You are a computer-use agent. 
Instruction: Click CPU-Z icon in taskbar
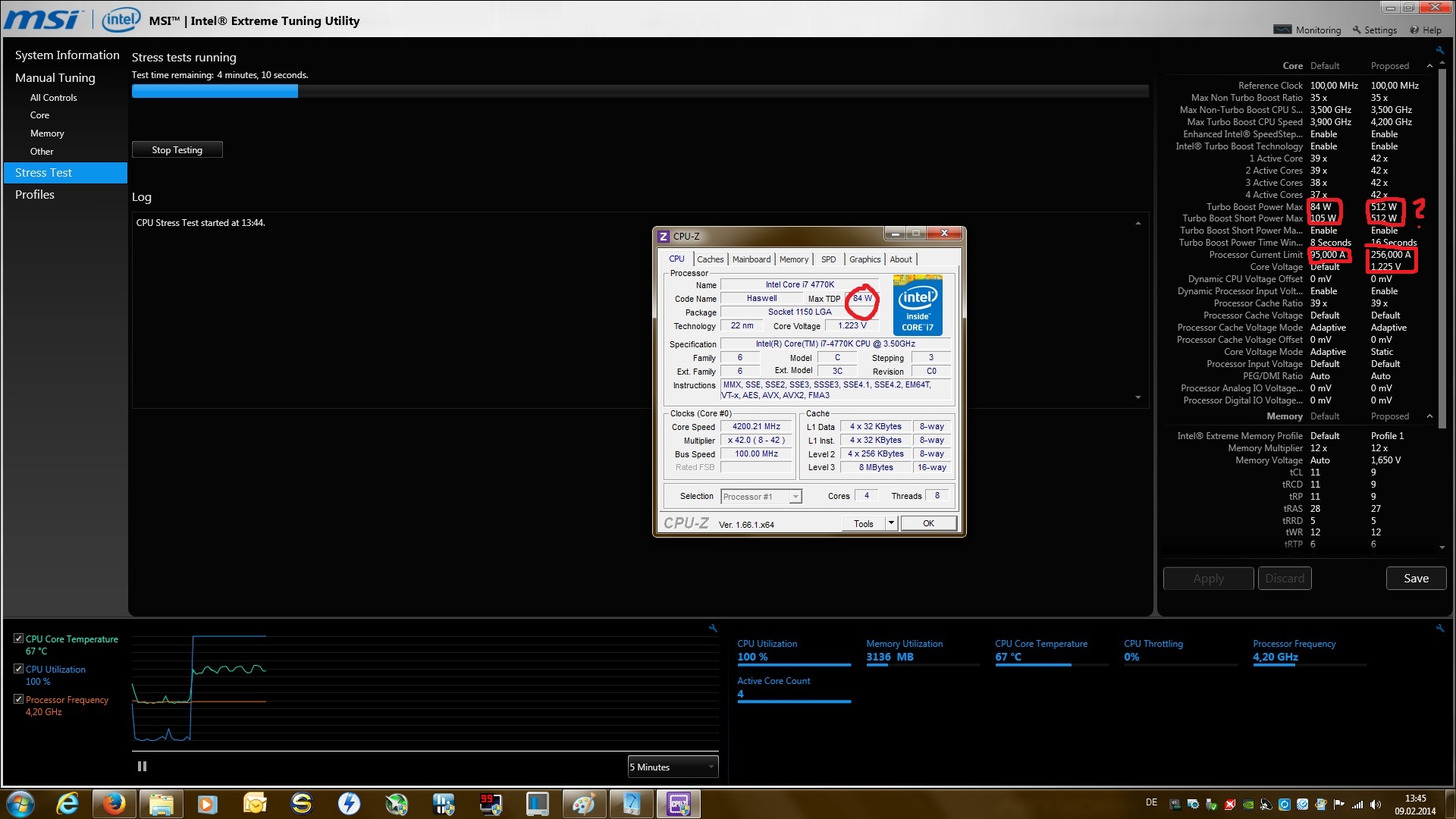click(678, 804)
